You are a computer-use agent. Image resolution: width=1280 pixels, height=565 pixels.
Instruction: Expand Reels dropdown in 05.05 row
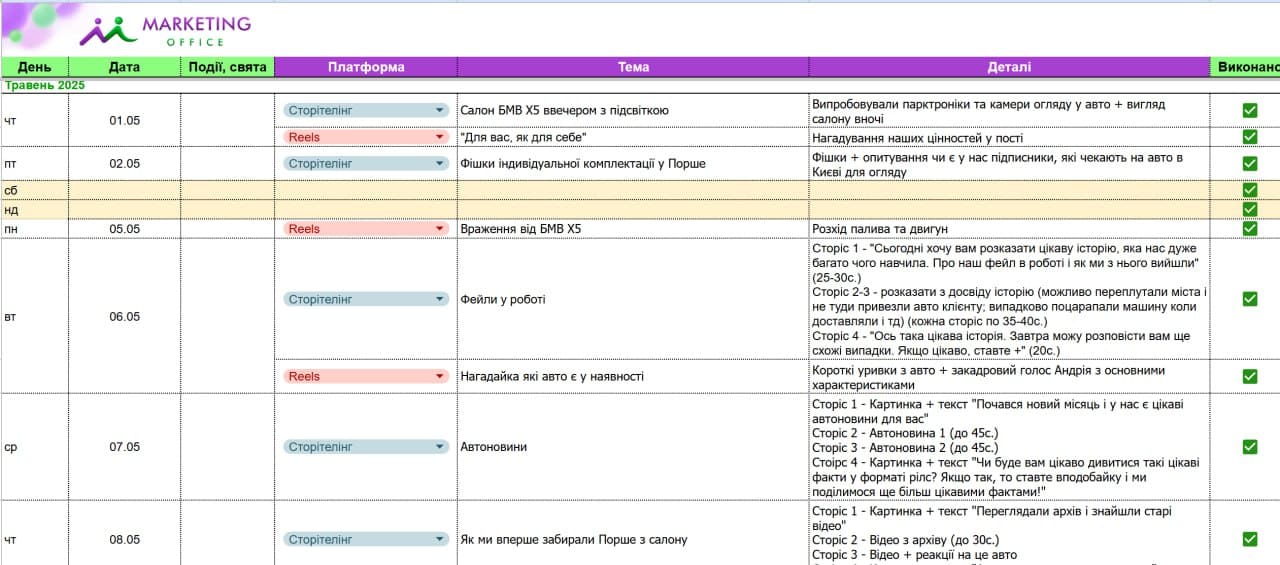coord(366,228)
